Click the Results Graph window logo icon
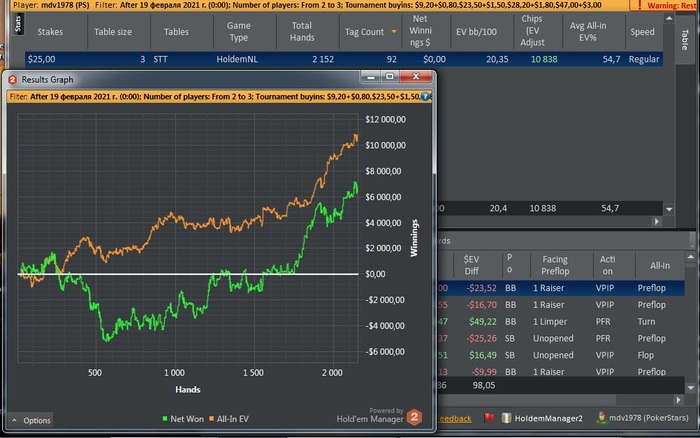This screenshot has width=700, height=438. [12, 79]
